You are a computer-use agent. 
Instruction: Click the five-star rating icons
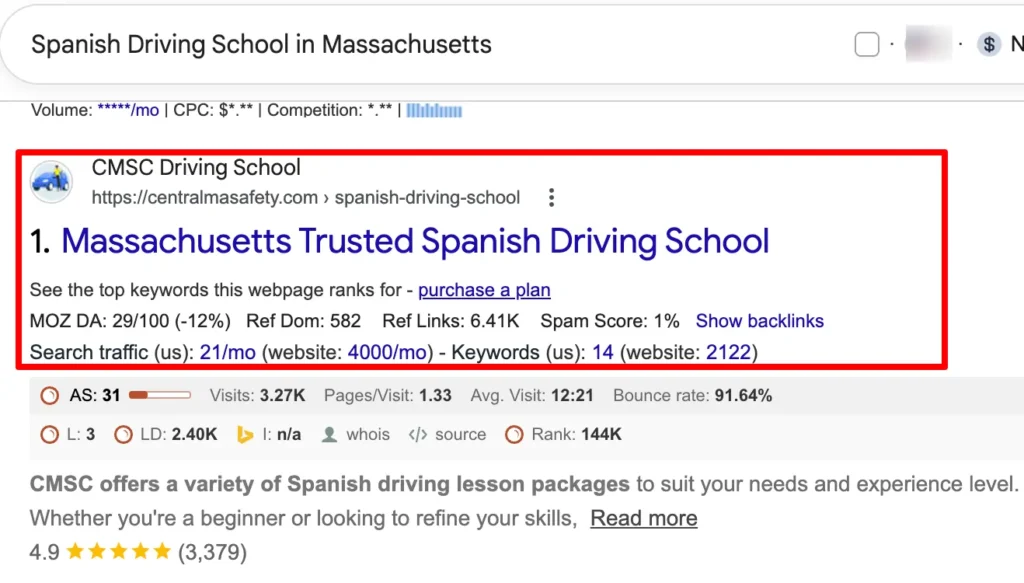[119, 552]
